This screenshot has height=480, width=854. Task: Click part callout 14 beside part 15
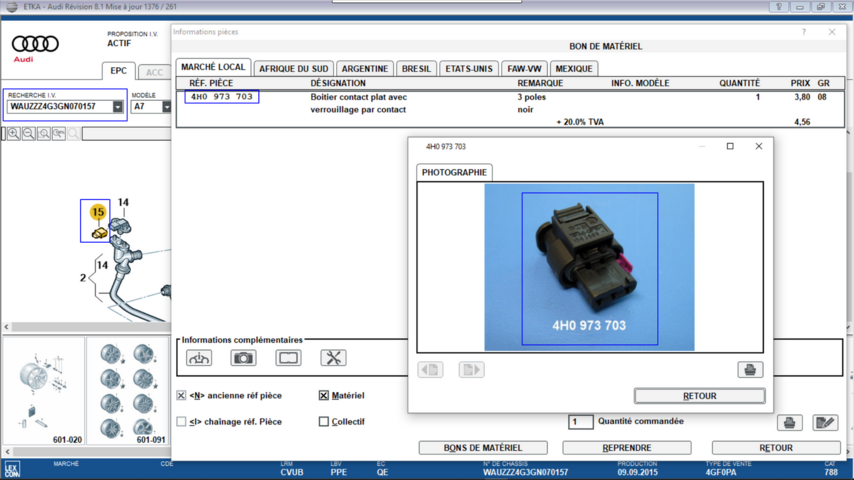pyautogui.click(x=124, y=203)
